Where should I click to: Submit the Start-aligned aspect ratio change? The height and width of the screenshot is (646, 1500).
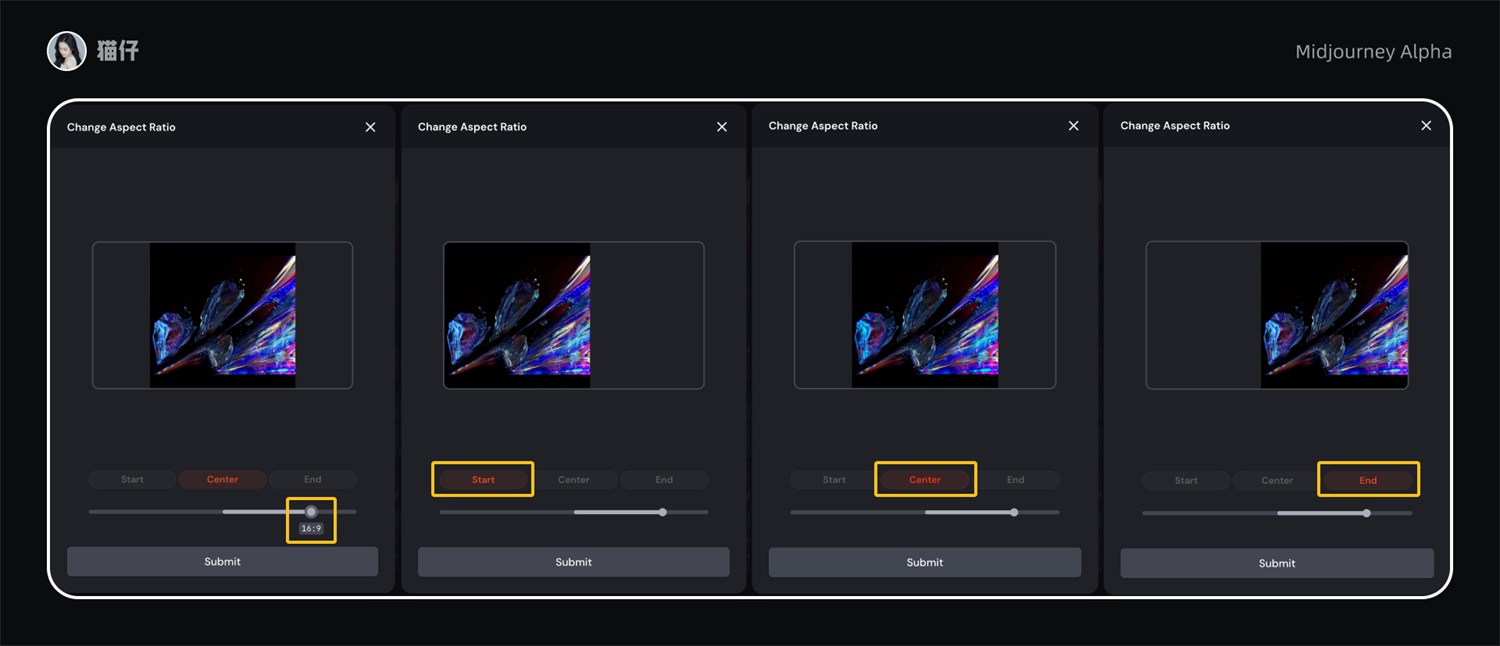tap(574, 562)
